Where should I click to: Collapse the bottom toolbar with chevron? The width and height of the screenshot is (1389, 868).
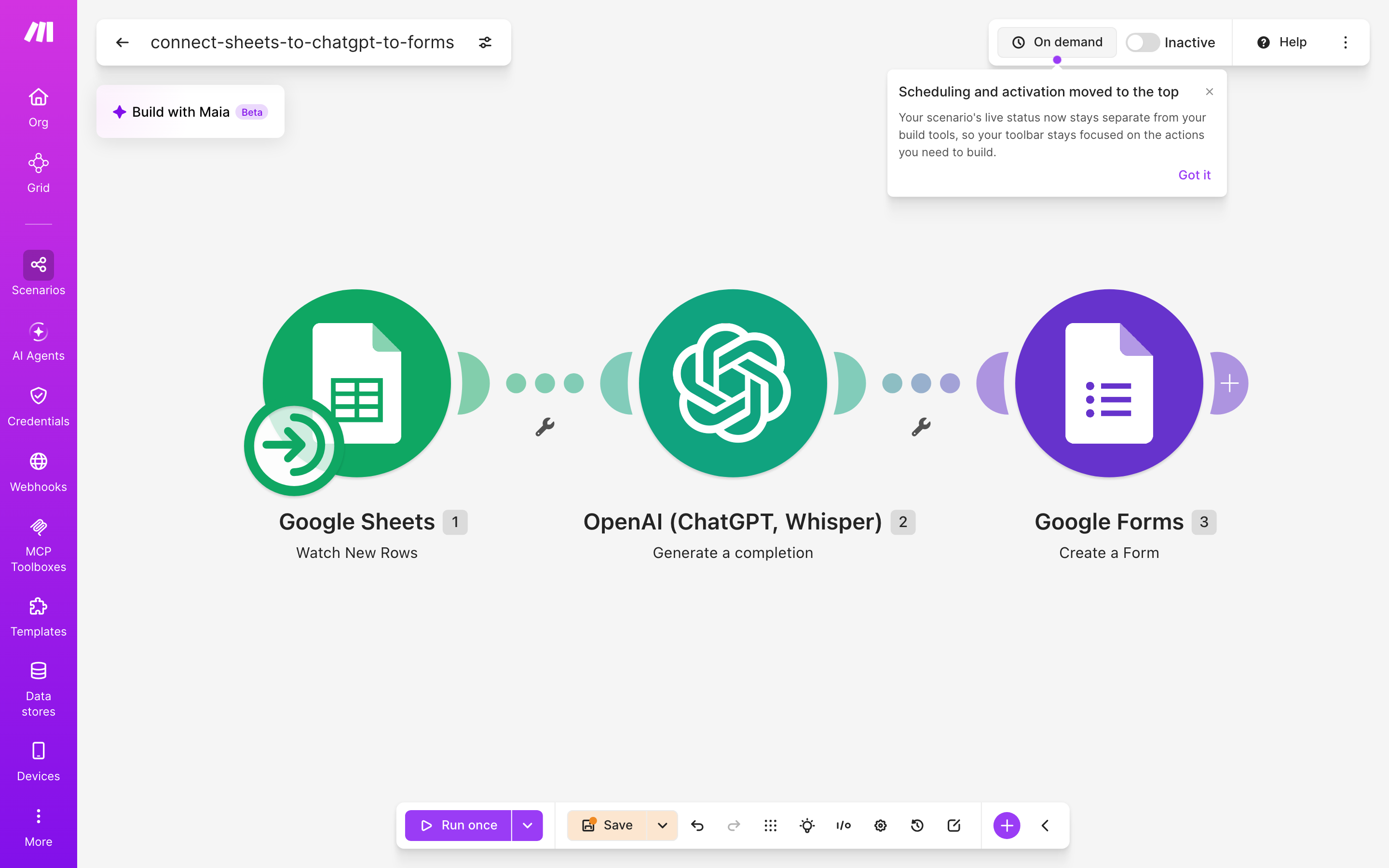[1045, 826]
